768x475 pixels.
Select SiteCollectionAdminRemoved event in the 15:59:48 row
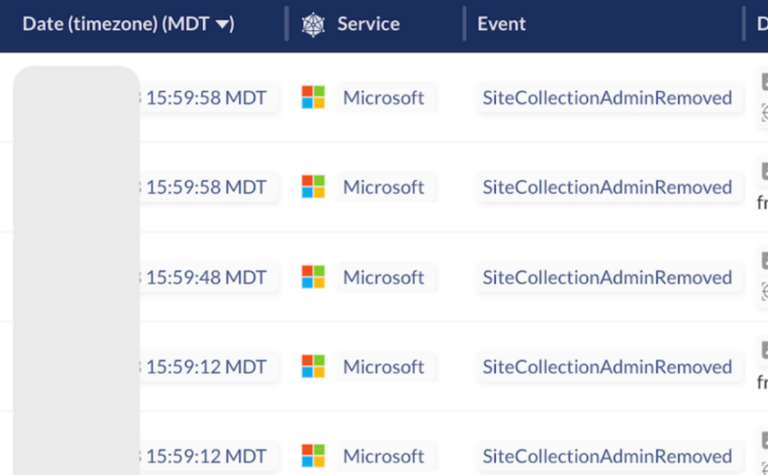click(x=607, y=278)
